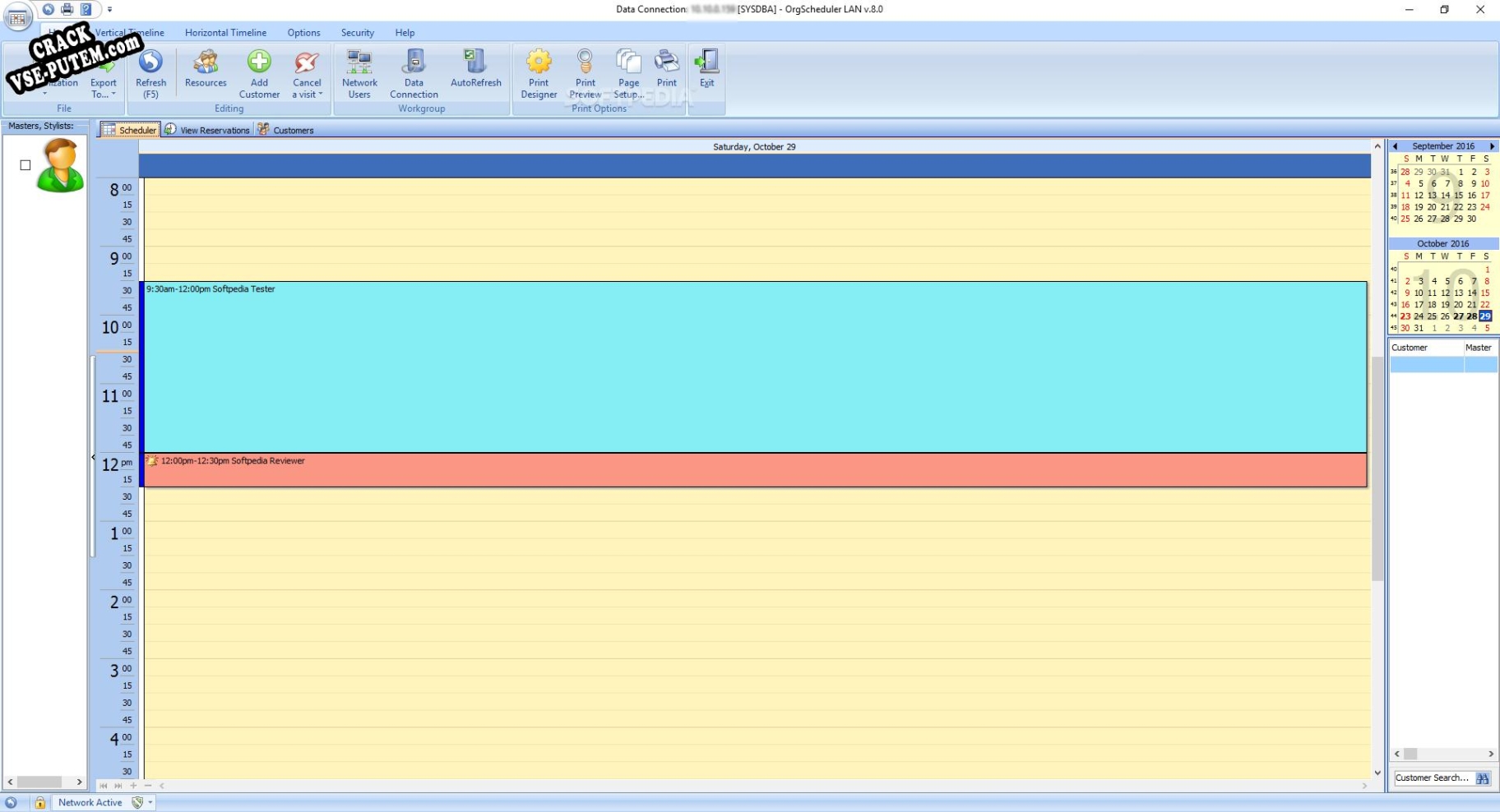Collapse the Masters panel with the splitter arrow
The height and width of the screenshot is (812, 1500).
93,458
